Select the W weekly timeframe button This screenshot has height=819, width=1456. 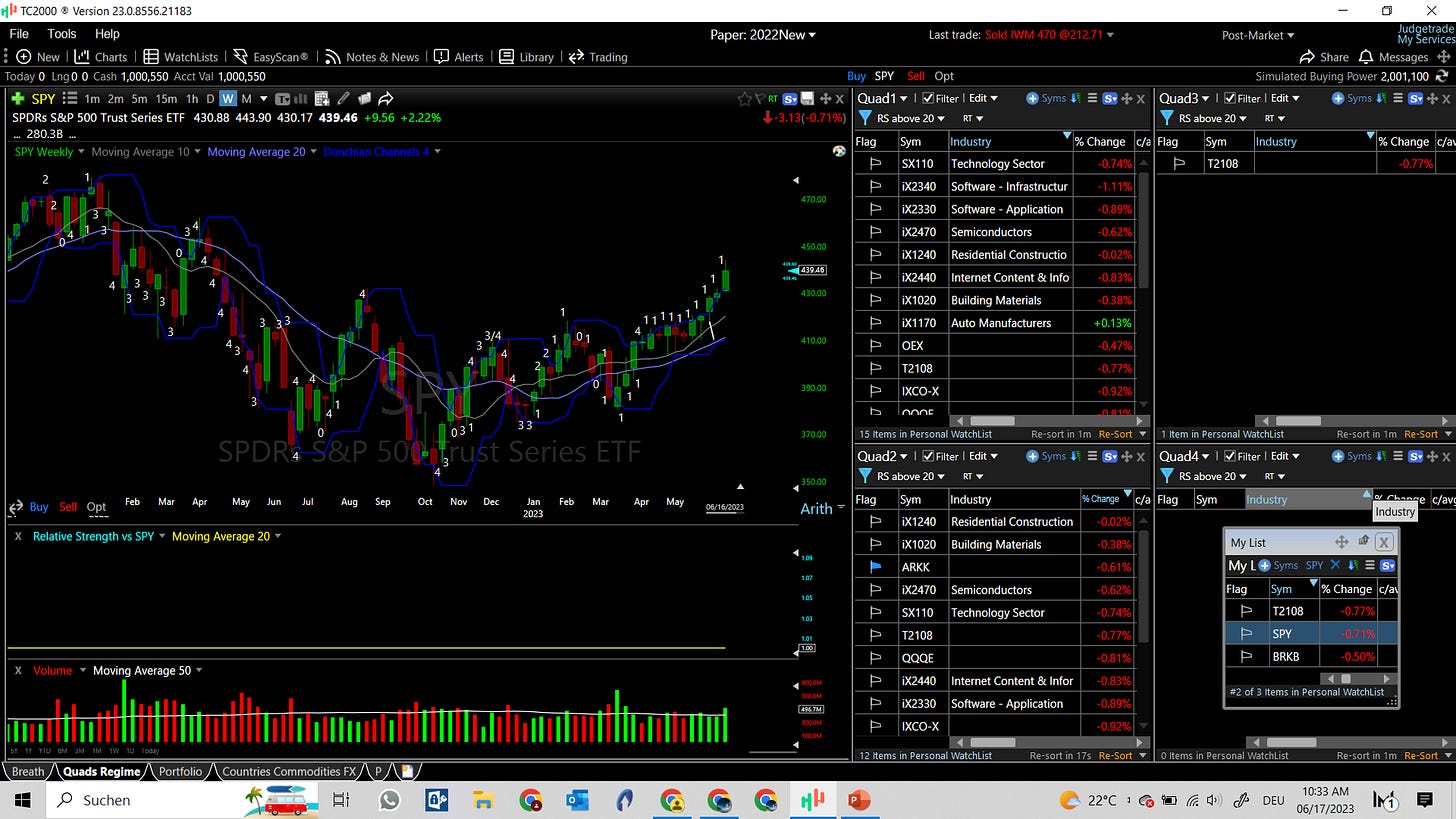(x=228, y=98)
